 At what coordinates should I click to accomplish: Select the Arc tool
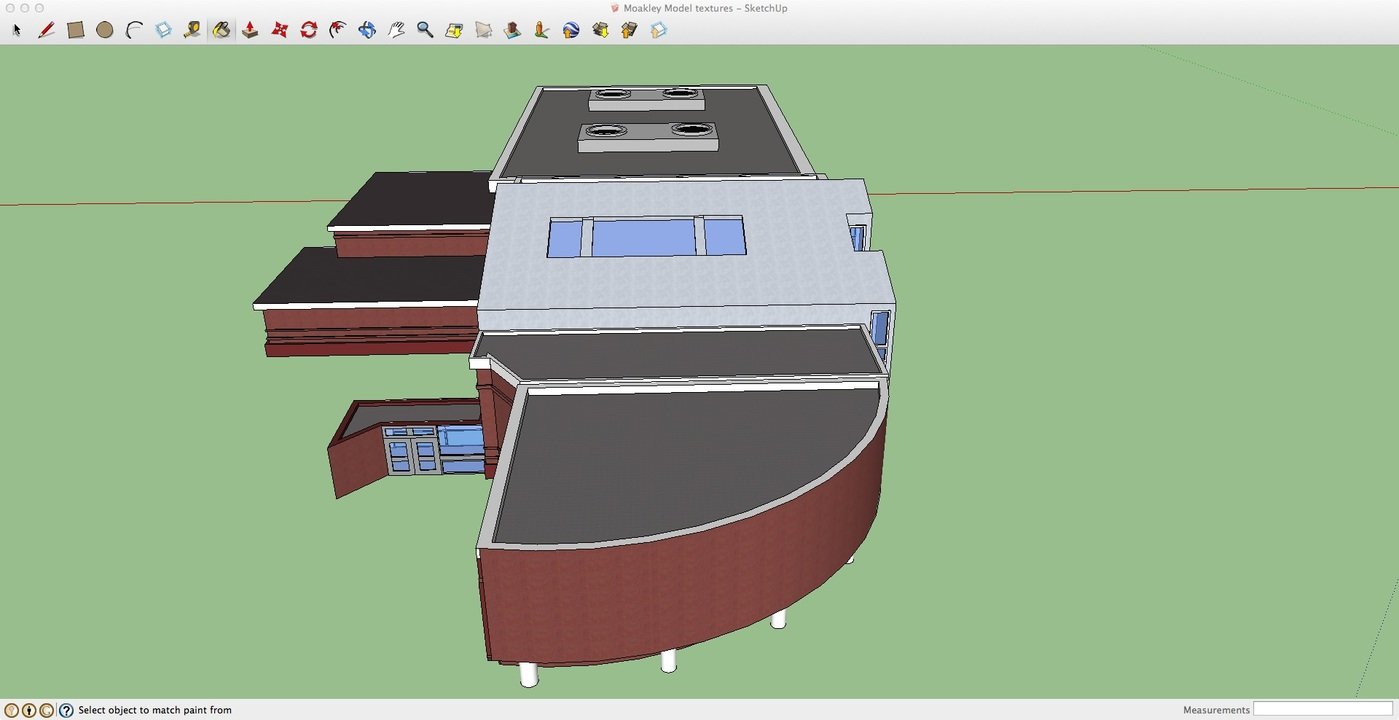click(x=134, y=30)
